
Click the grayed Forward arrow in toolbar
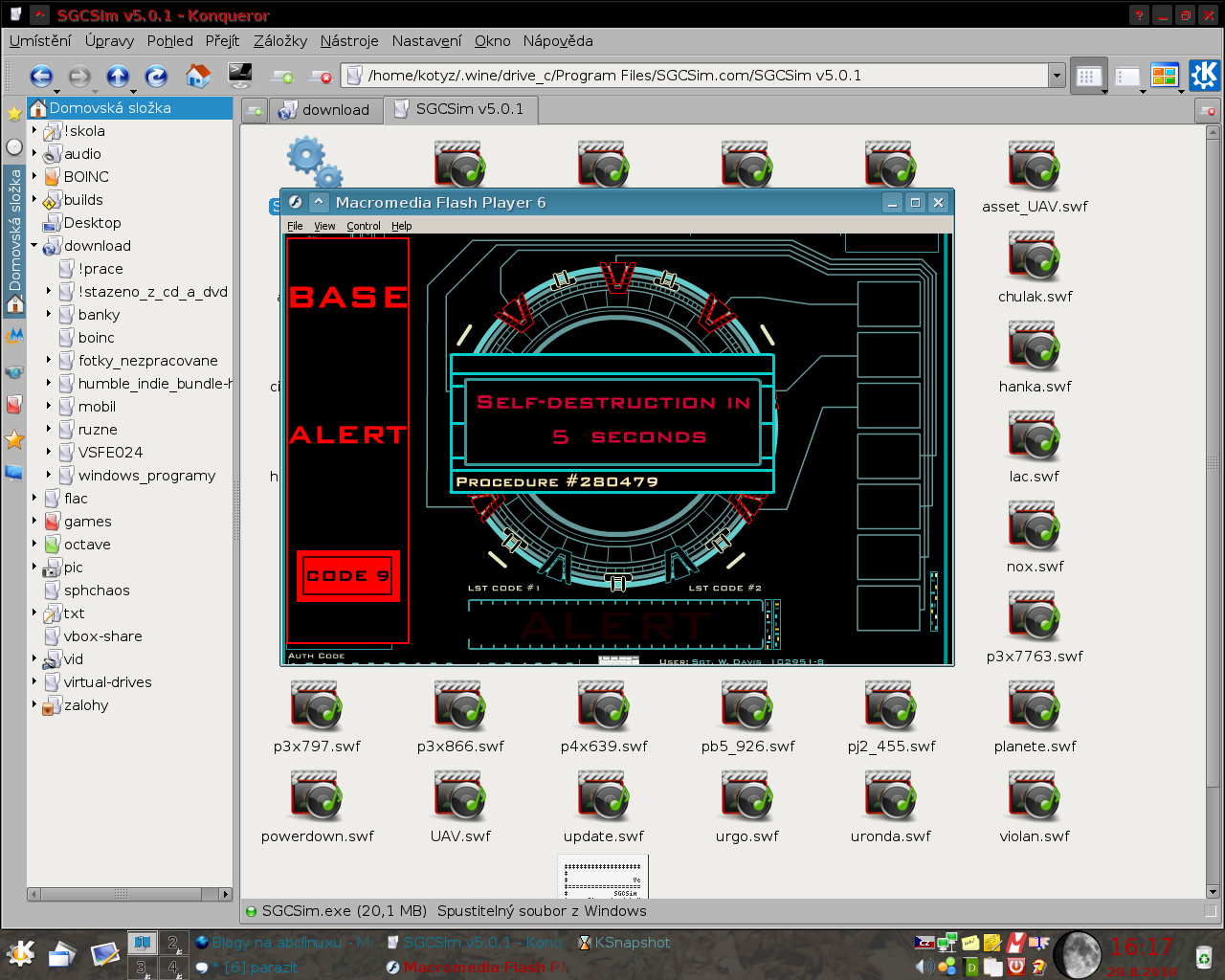(x=79, y=76)
